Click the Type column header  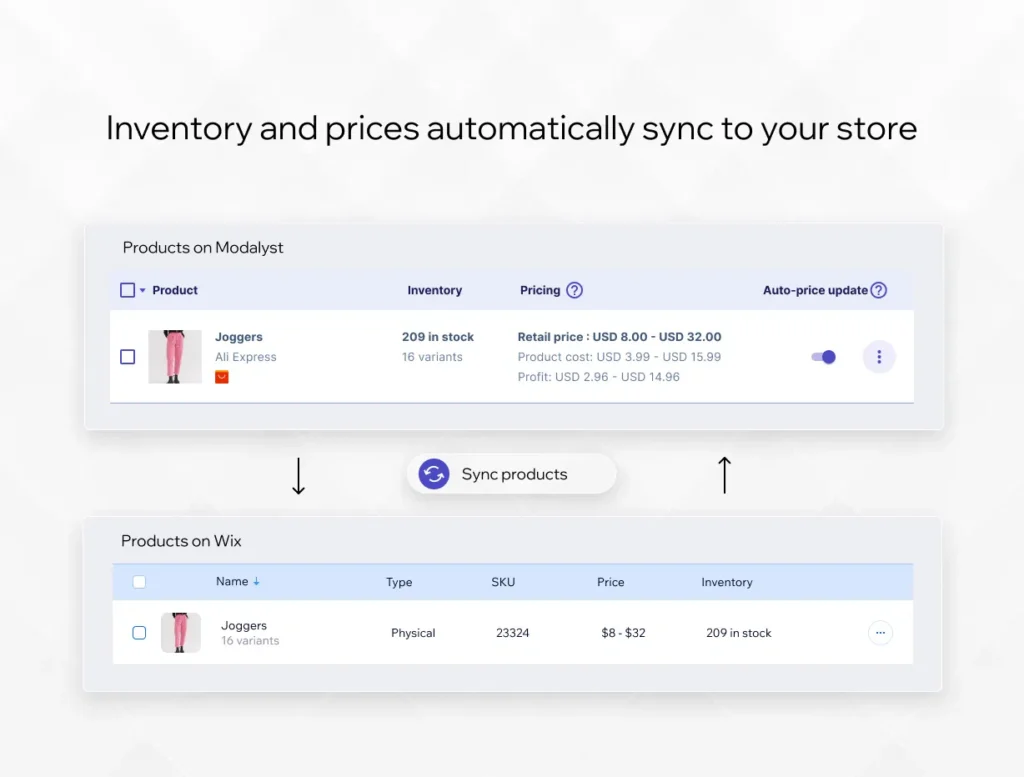pos(399,582)
